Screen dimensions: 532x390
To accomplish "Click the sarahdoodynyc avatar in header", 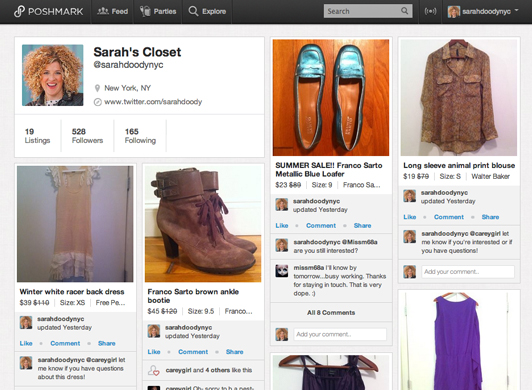I will click(x=454, y=12).
